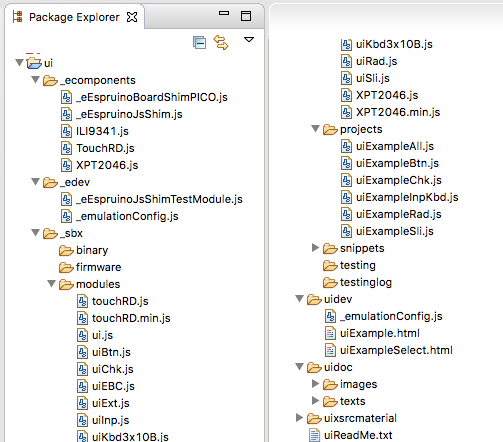Collapse the uidev folder
Viewport: 503px width, 442px height.
(x=300, y=299)
